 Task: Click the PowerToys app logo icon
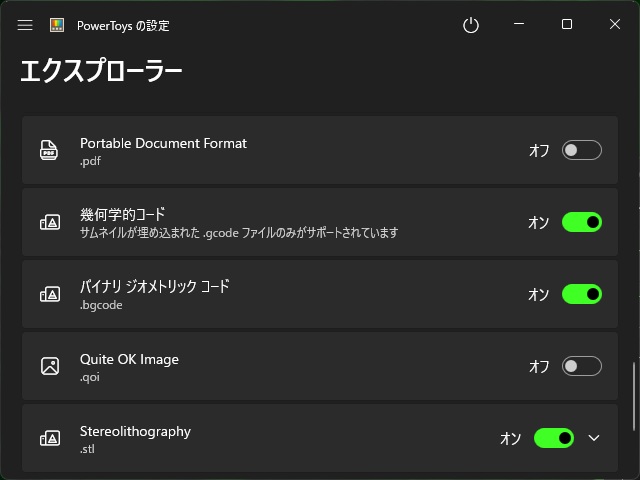(57, 25)
